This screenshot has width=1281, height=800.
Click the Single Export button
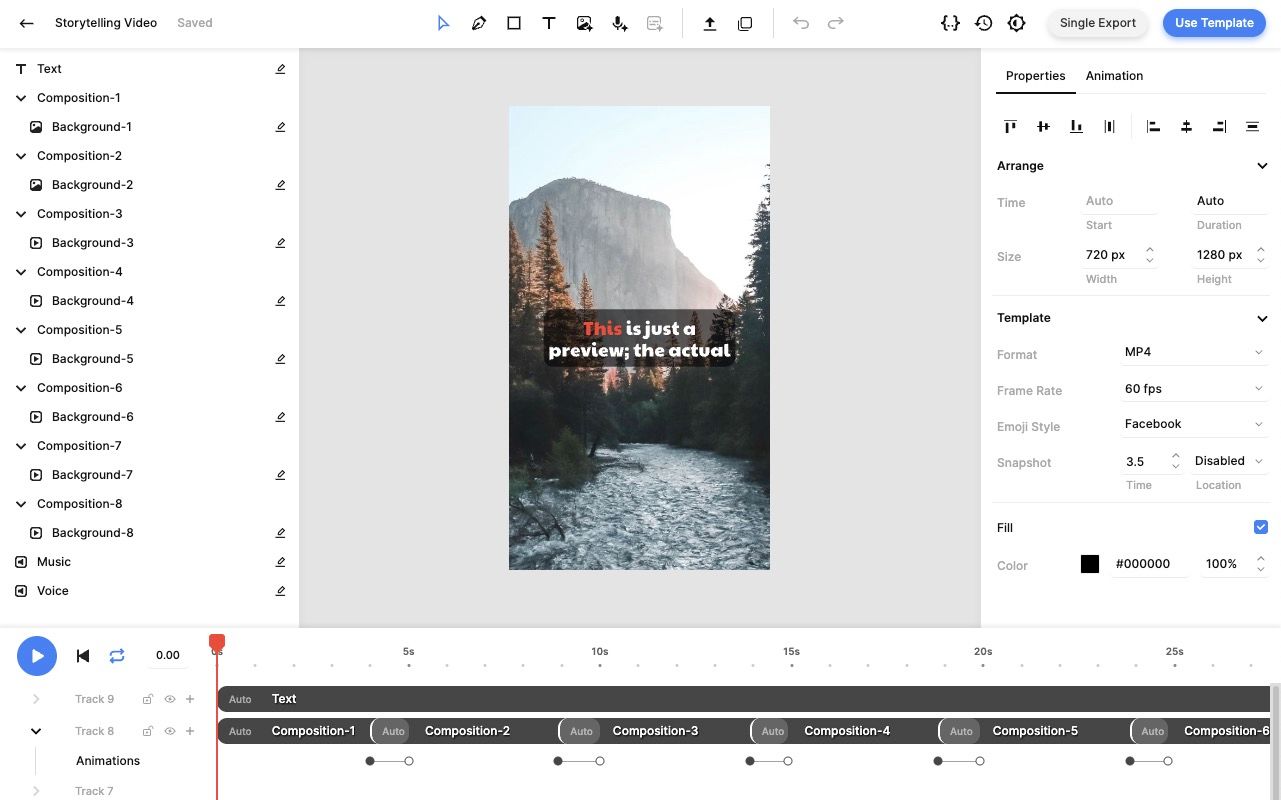(1097, 23)
